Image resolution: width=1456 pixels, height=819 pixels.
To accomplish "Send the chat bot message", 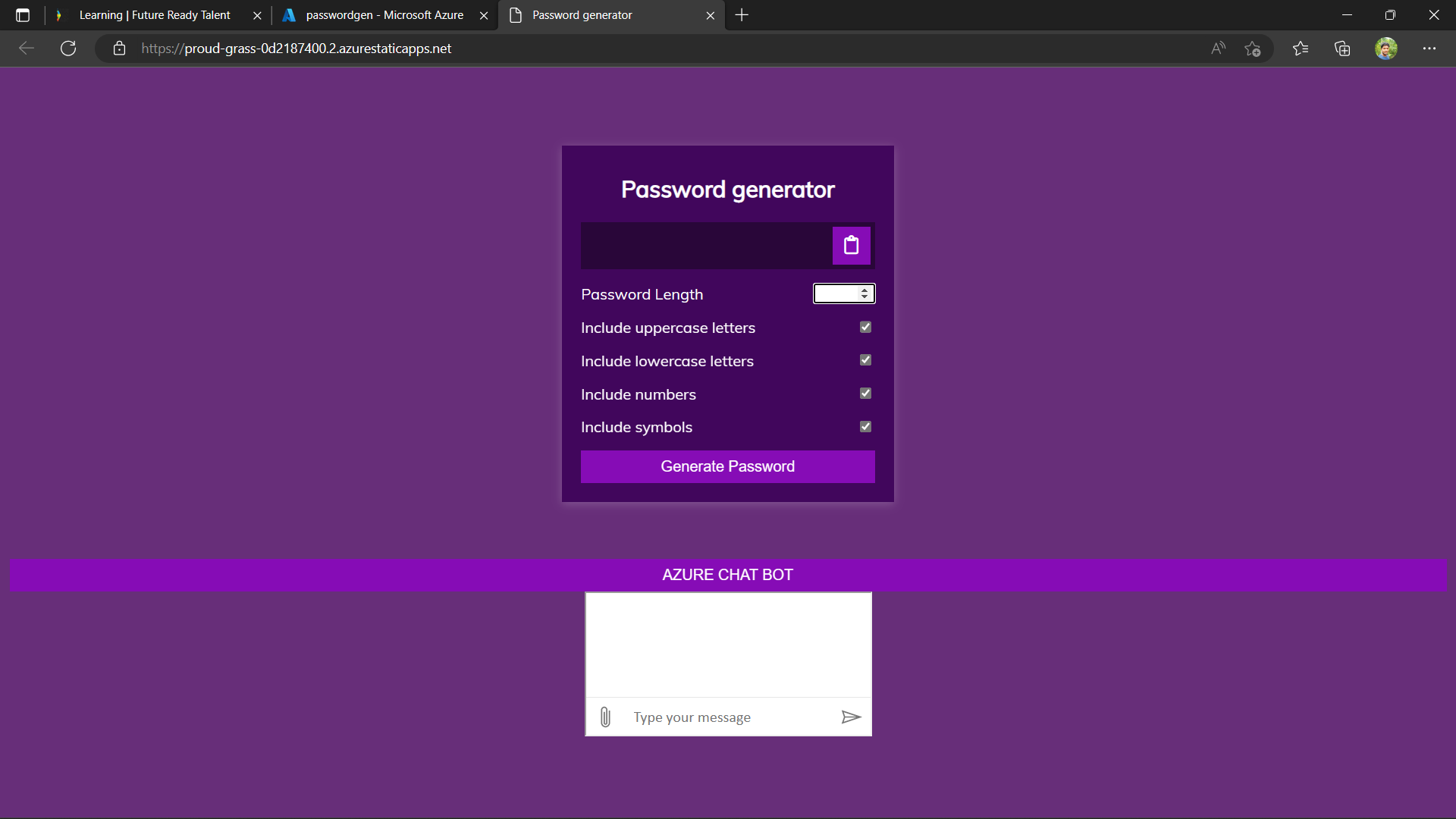I will tap(851, 717).
